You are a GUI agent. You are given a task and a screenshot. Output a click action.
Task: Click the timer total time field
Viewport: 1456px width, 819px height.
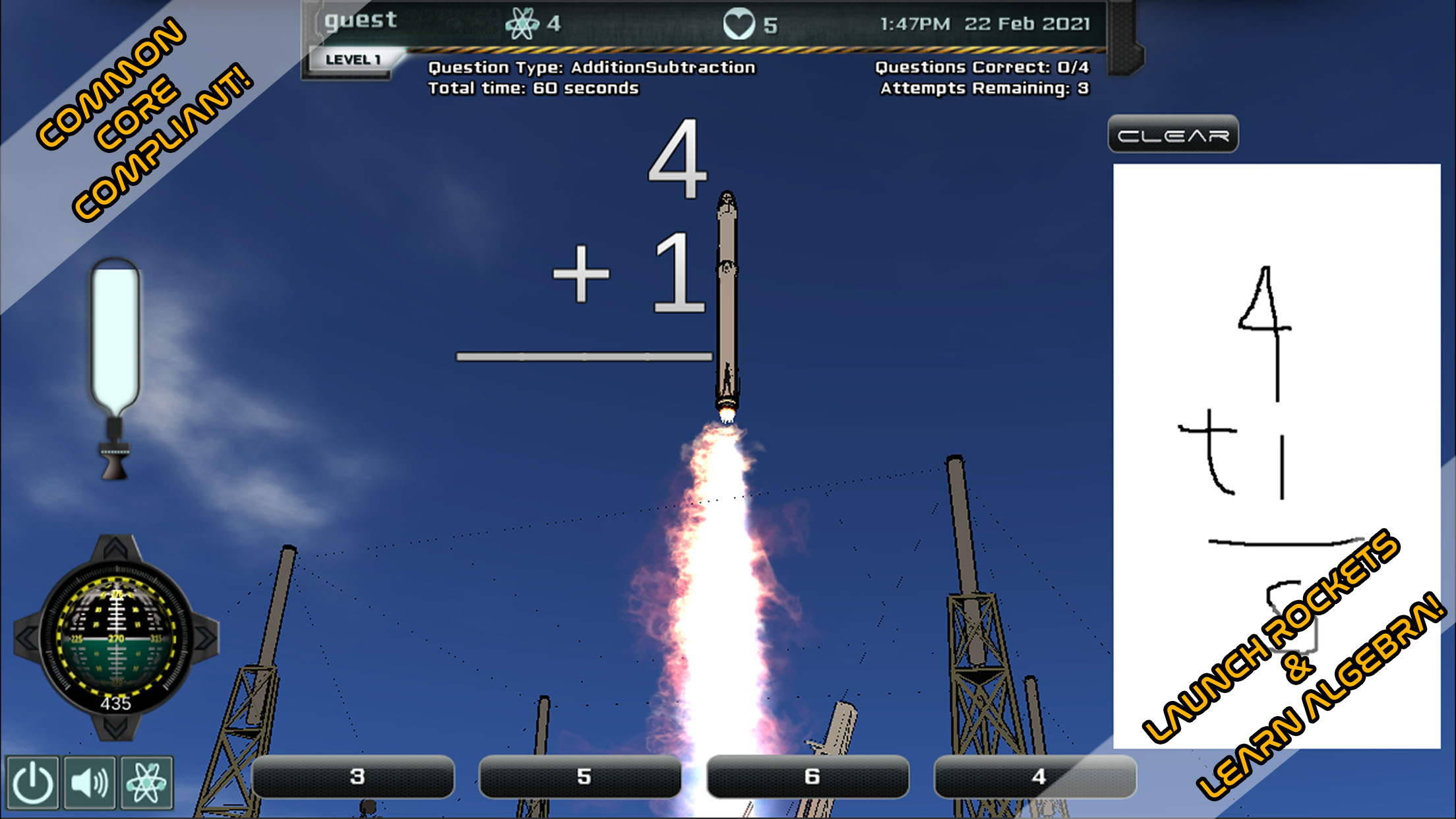pos(516,88)
